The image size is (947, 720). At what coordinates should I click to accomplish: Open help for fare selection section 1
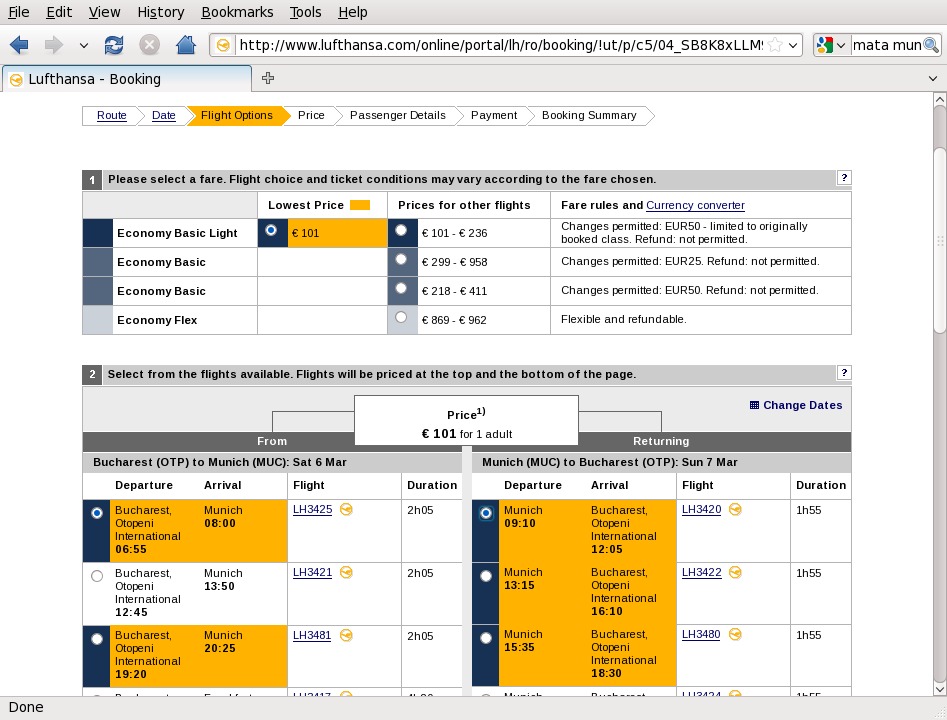(x=844, y=178)
